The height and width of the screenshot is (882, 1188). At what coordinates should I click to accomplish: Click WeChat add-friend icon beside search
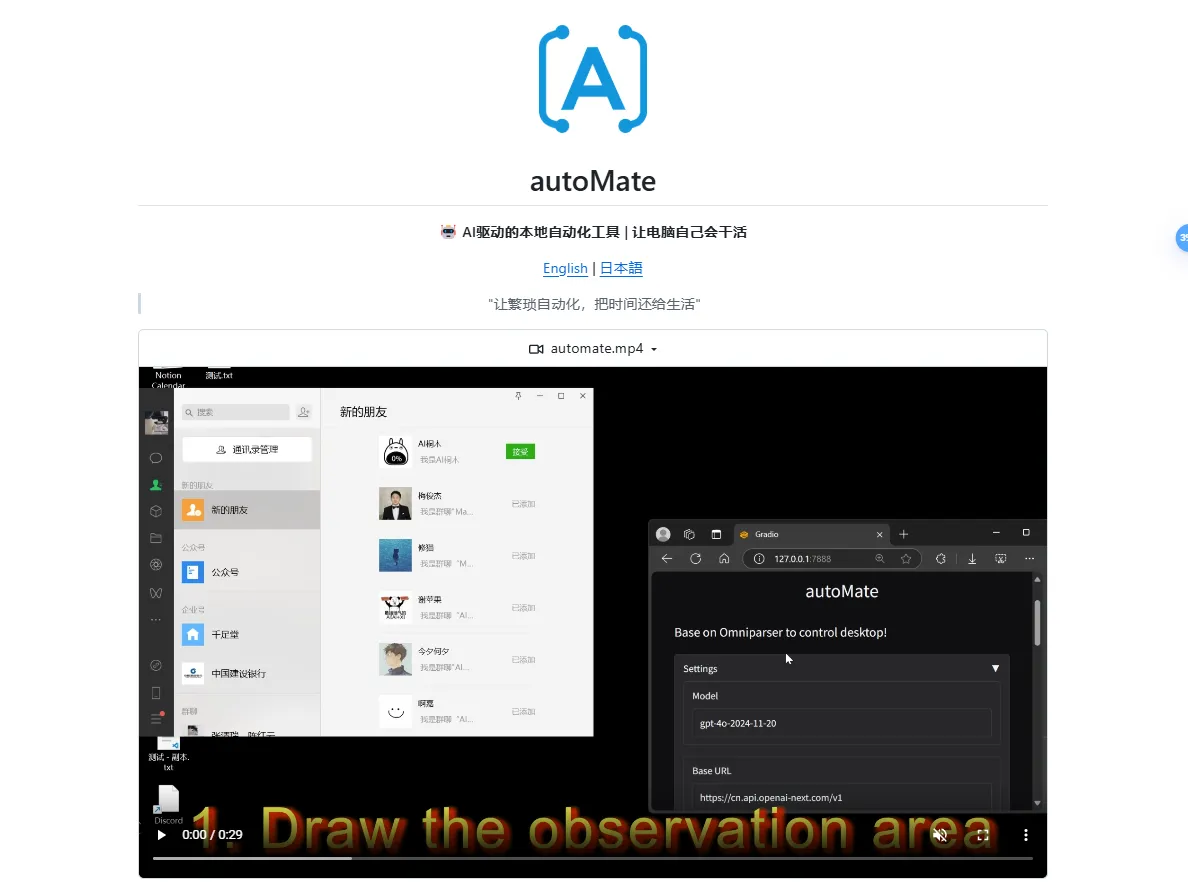coord(304,412)
